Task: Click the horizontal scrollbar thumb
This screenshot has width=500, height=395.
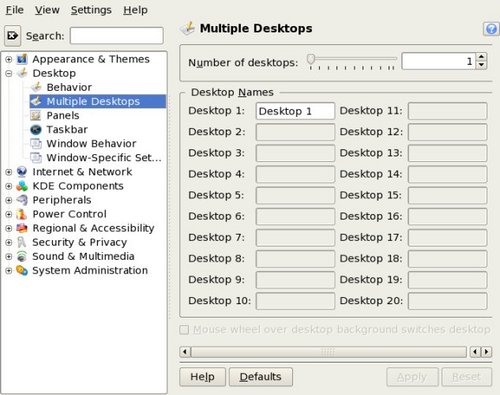Action: pyautogui.click(x=328, y=352)
